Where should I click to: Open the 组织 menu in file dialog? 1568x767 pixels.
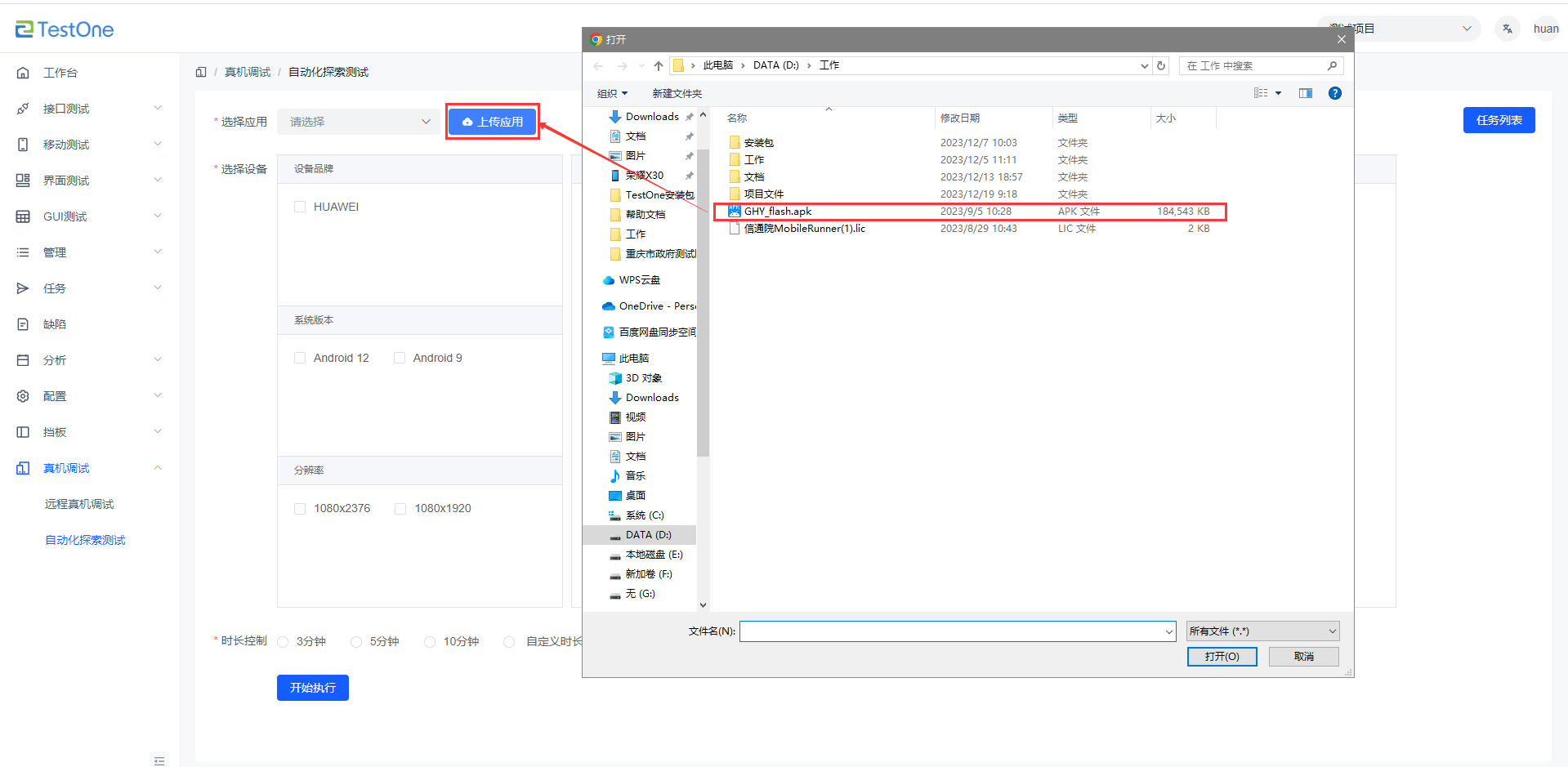coord(612,94)
